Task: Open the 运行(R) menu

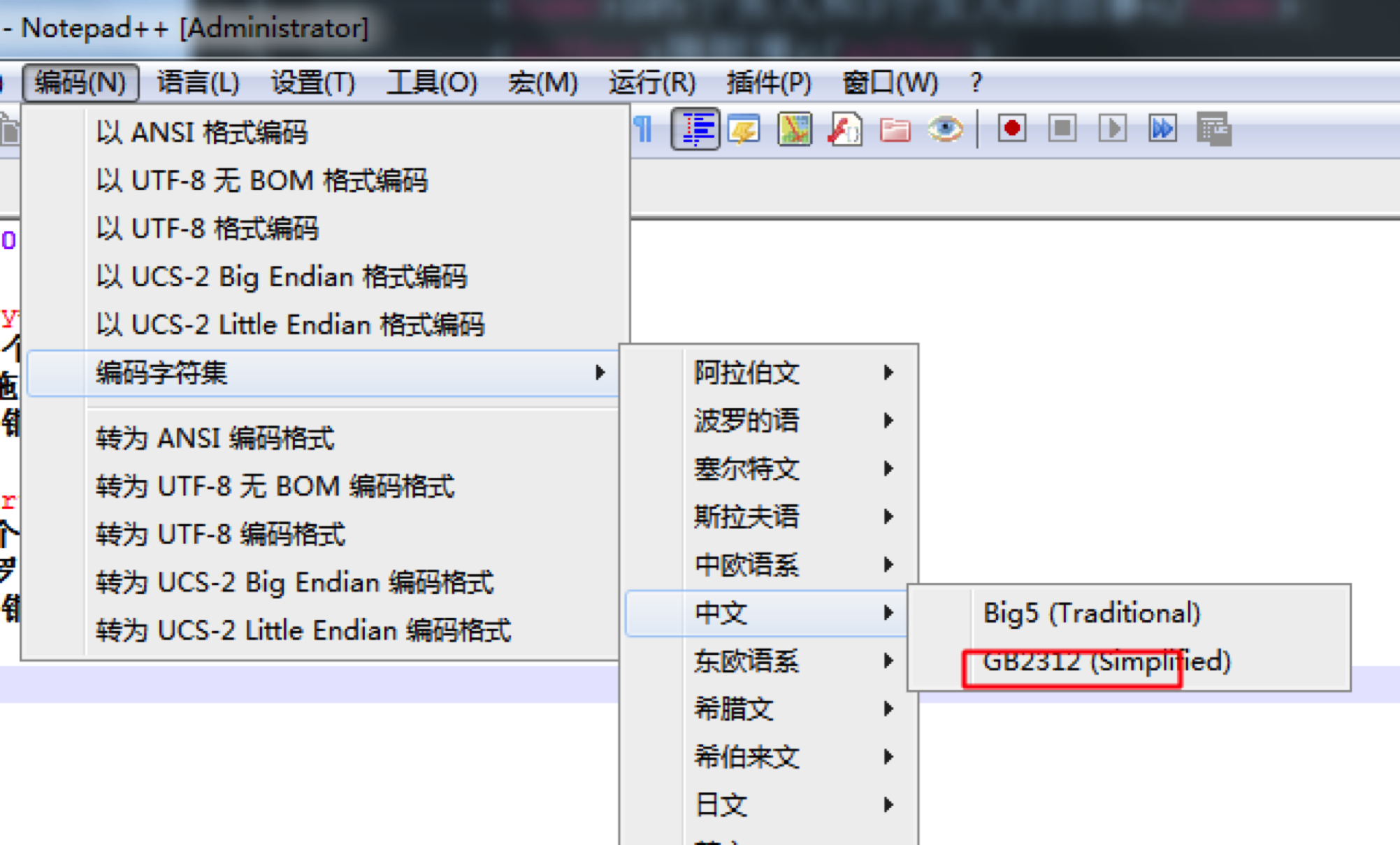Action: click(652, 82)
